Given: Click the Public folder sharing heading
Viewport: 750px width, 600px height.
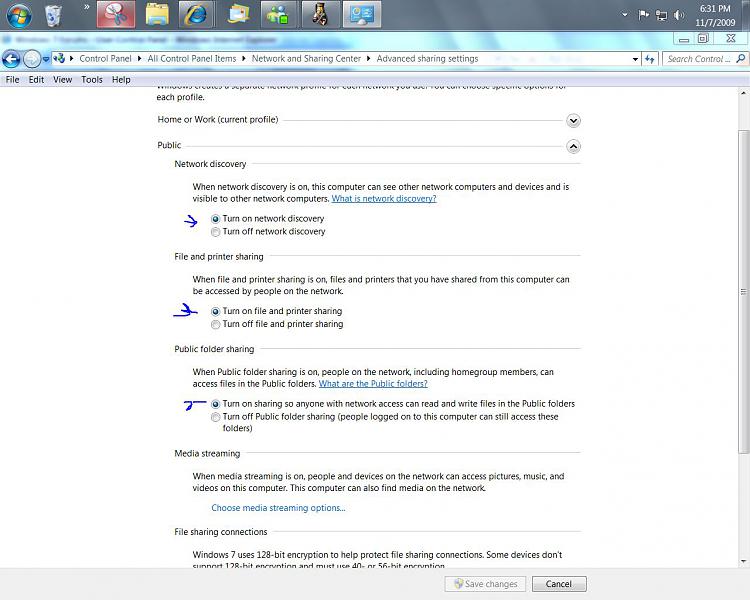Looking at the screenshot, I should [x=214, y=349].
